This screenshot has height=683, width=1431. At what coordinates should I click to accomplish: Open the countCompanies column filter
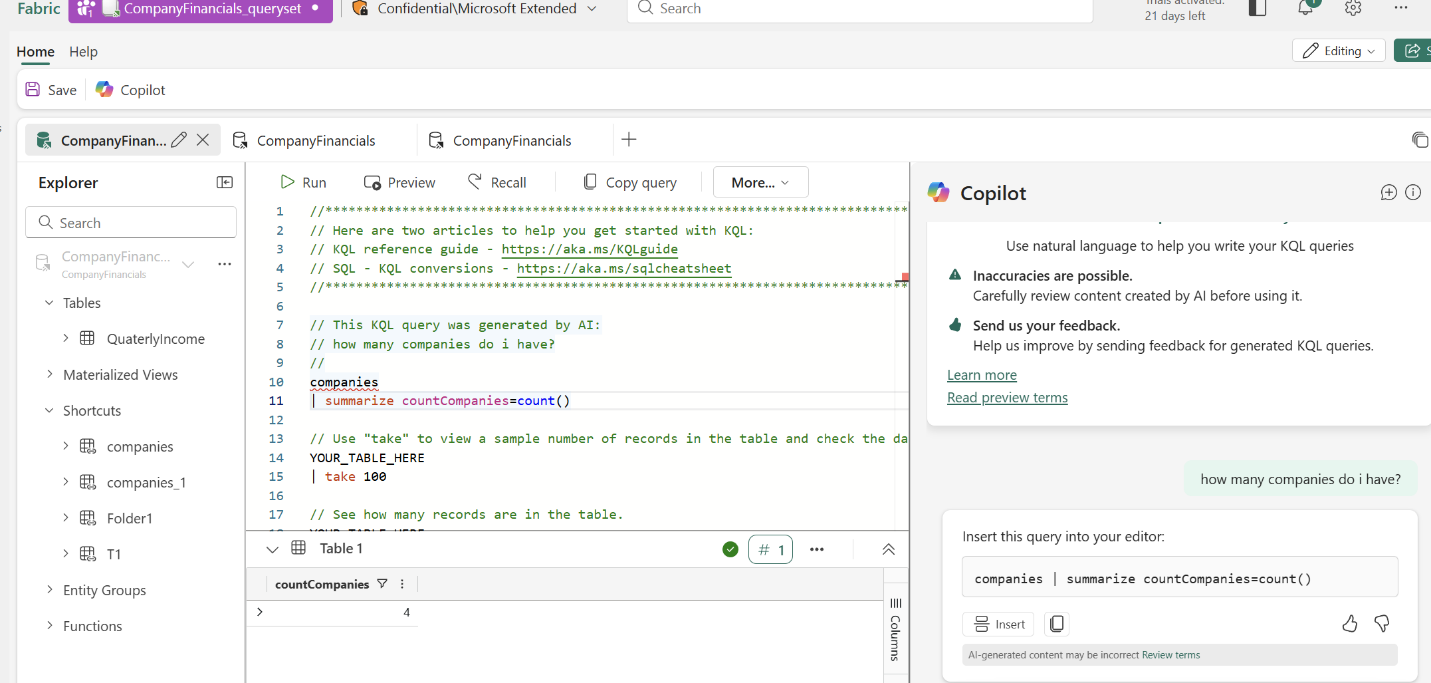point(382,584)
